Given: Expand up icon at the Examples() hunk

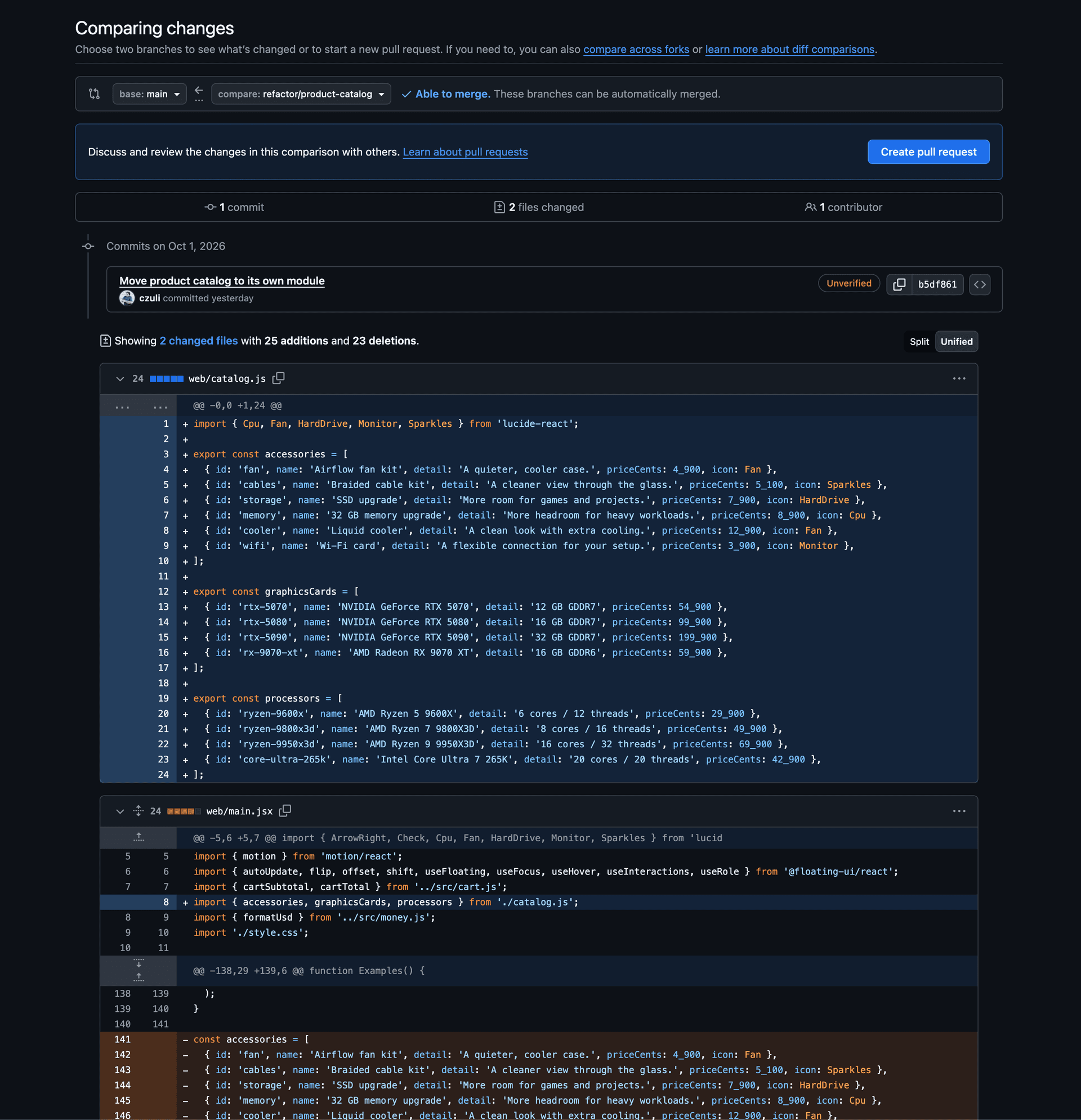Looking at the screenshot, I should [x=139, y=977].
